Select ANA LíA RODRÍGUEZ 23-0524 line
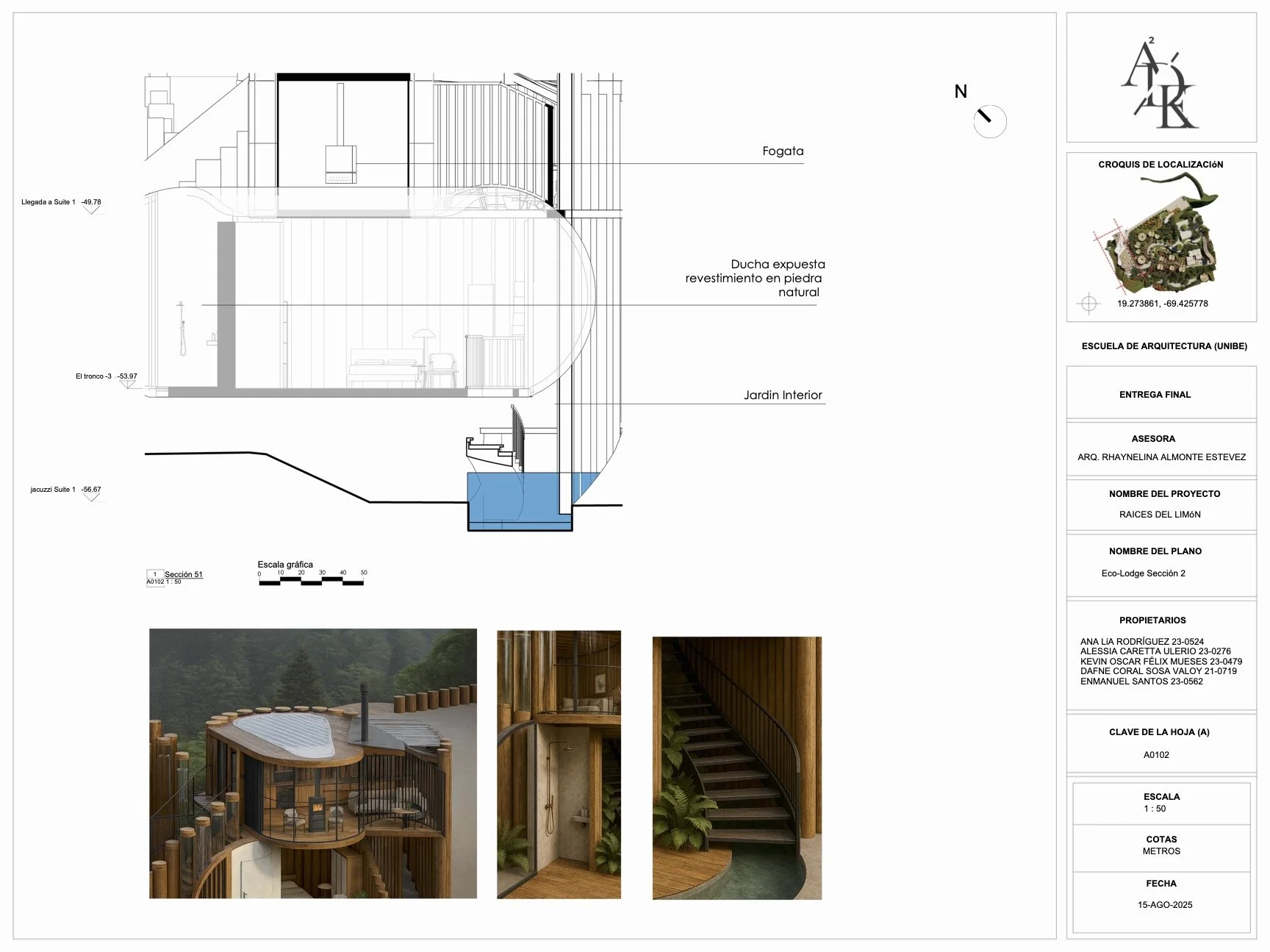This screenshot has width=1270, height=952. 1141,642
